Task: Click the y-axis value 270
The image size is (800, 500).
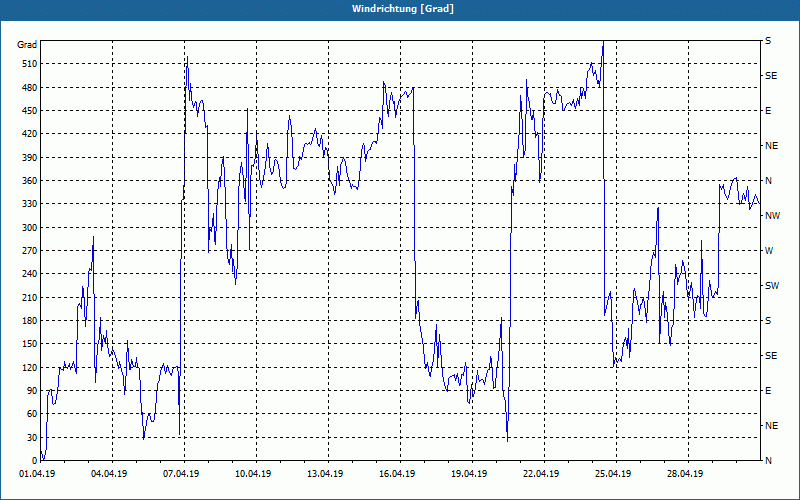Action: pyautogui.click(x=30, y=251)
